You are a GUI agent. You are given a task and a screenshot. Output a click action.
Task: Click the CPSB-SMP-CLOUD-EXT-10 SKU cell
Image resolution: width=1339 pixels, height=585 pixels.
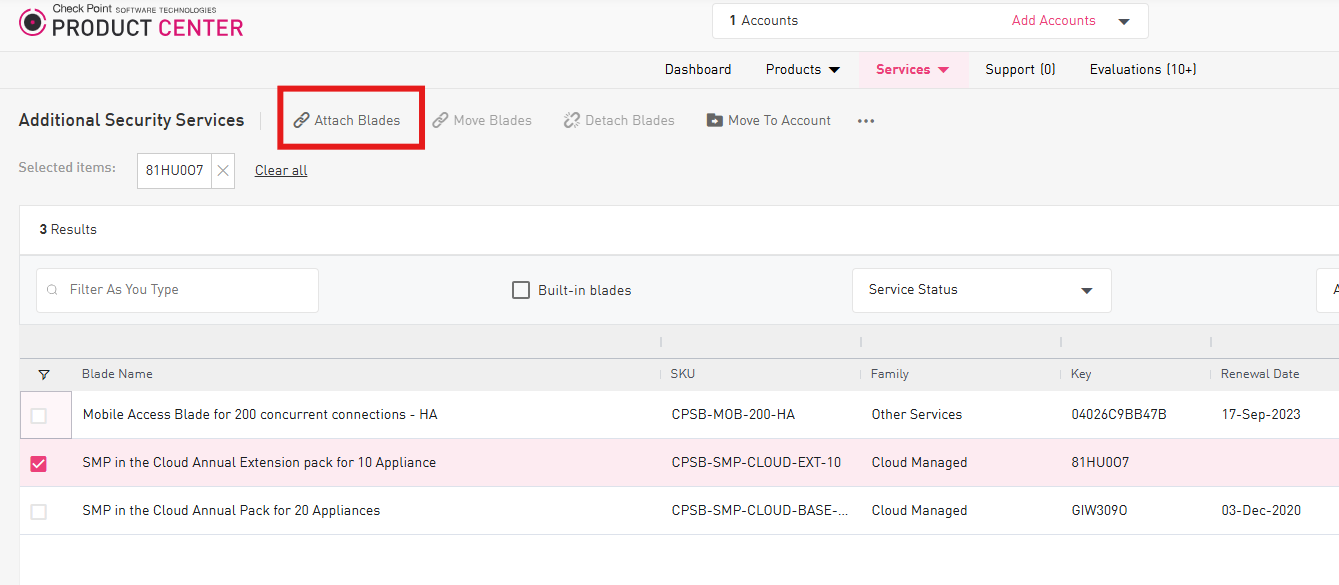pos(756,463)
